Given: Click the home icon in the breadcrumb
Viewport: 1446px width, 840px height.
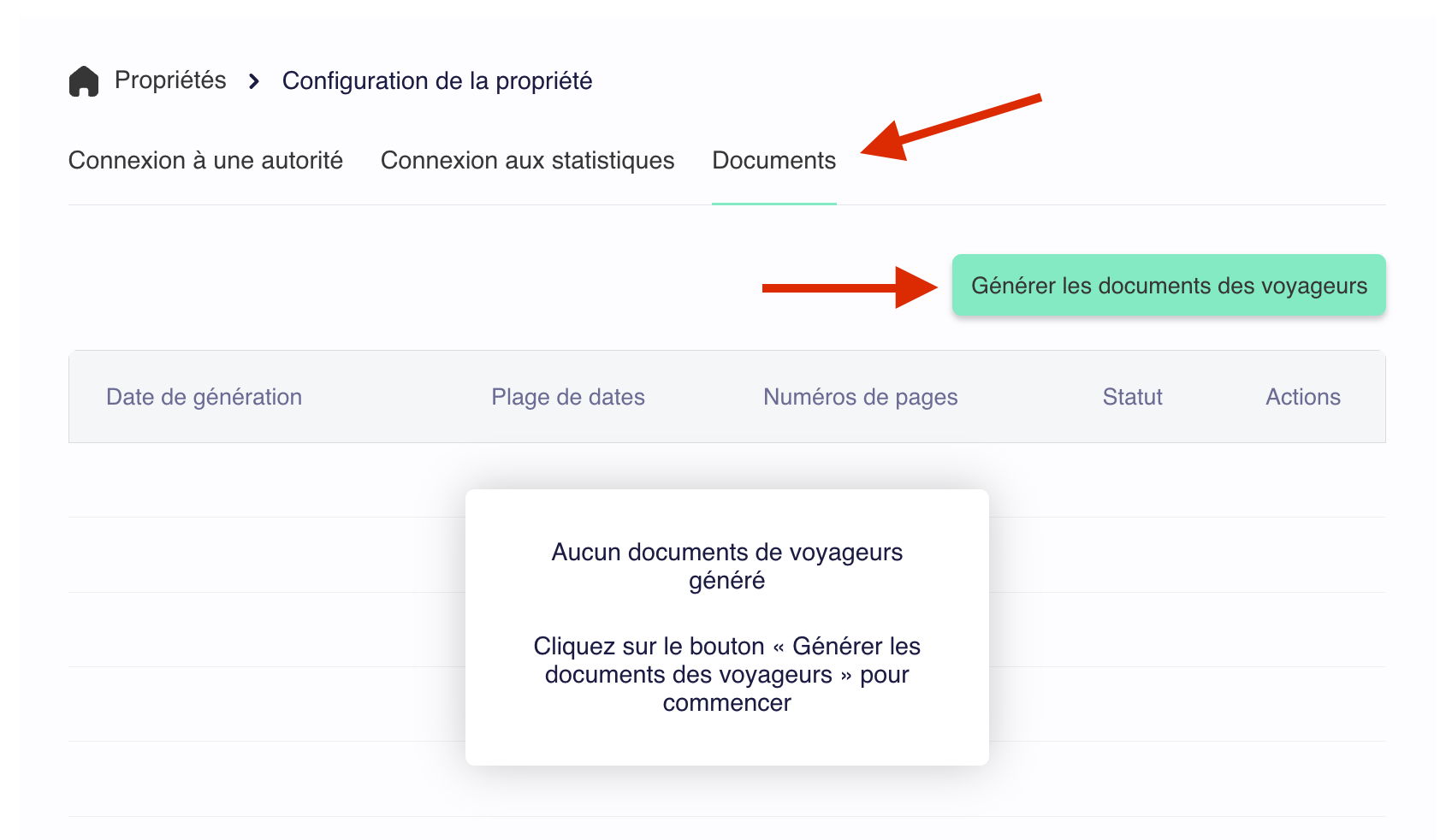Looking at the screenshot, I should coord(84,81).
